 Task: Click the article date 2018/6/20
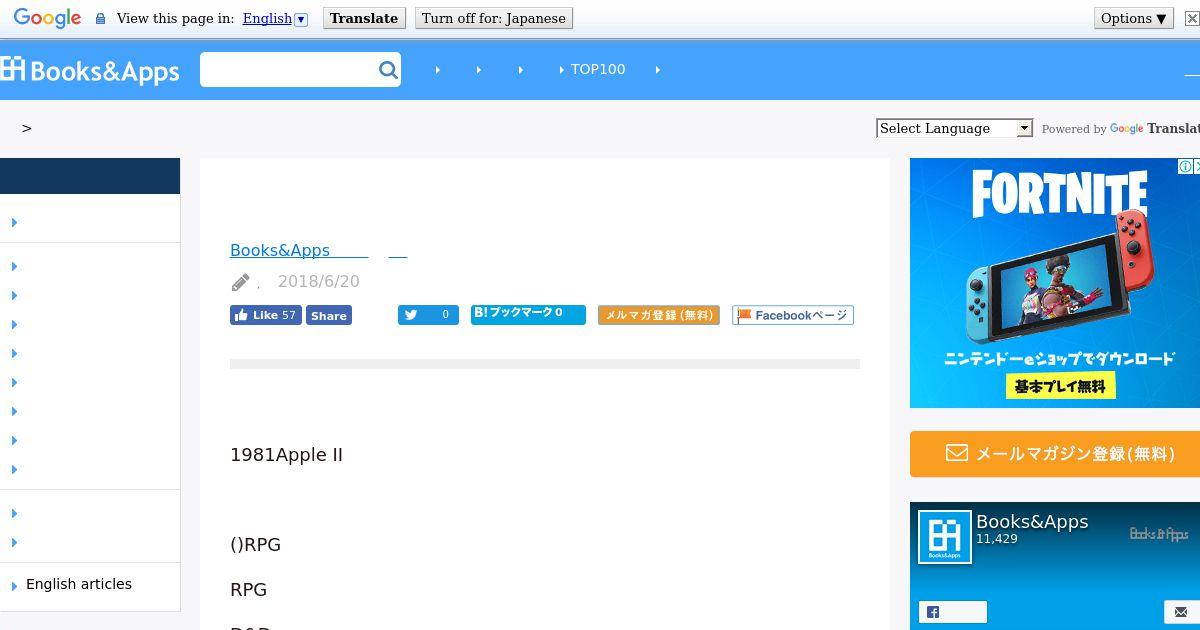319,282
